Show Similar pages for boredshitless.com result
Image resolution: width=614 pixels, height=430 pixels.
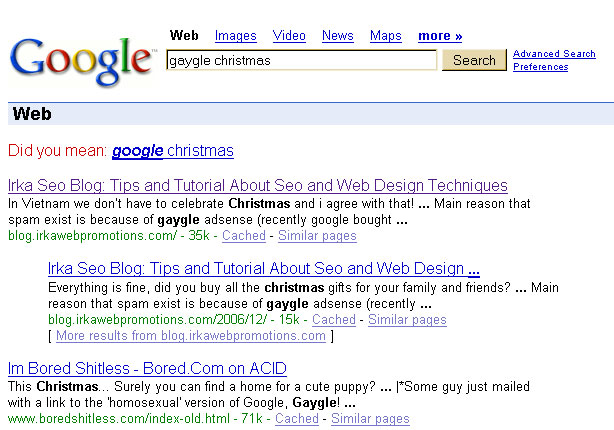tap(370, 419)
